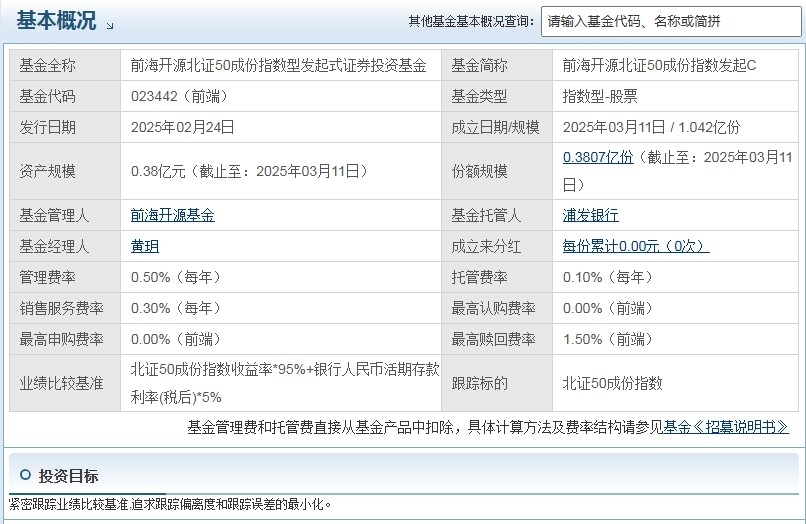Click the 业绩比较基准 label cell

(x=65, y=383)
